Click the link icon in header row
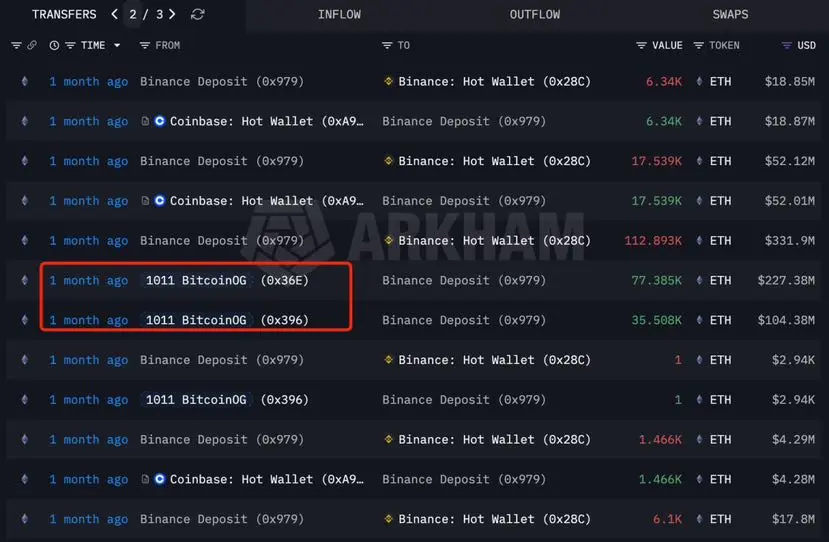829x542 pixels. (32, 45)
